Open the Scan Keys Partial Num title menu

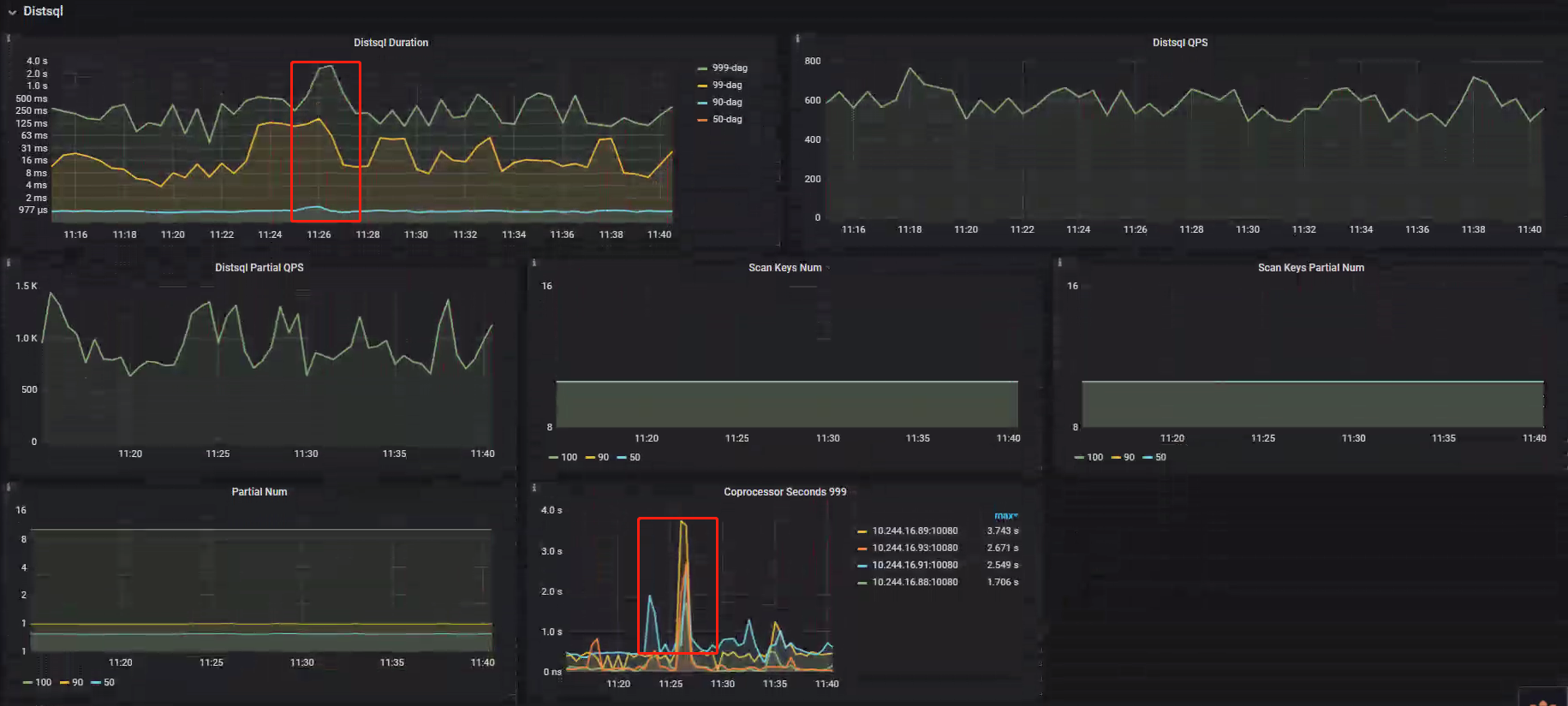1311,268
